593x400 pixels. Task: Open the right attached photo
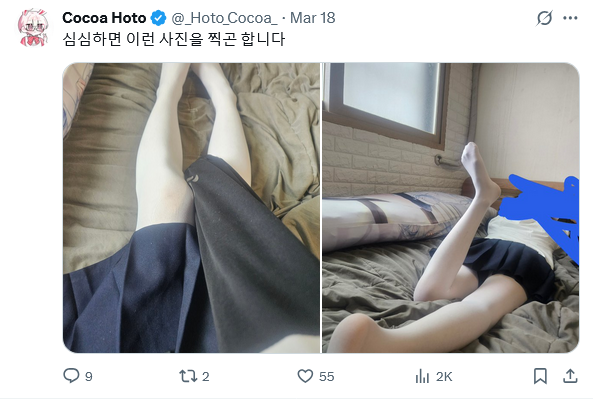[450, 208]
